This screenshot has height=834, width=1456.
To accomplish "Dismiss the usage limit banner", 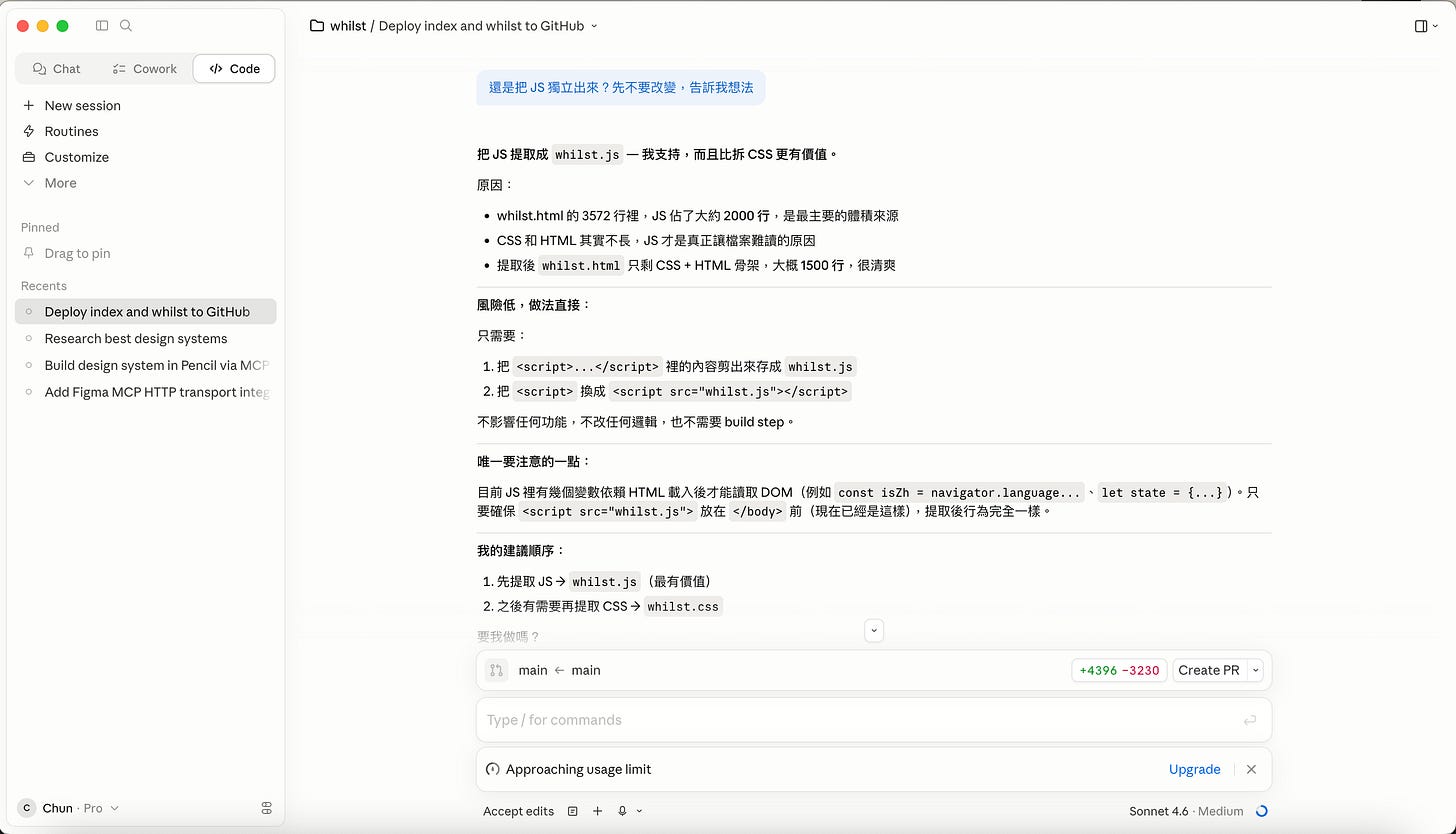I will (x=1251, y=770).
